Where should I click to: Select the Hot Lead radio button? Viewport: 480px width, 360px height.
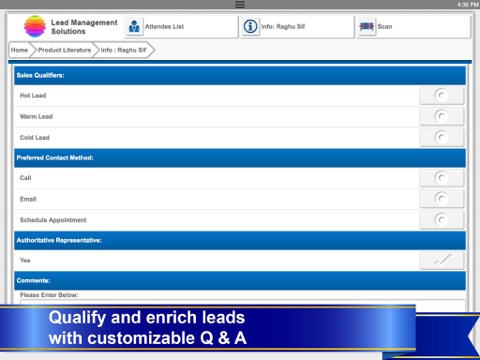pyautogui.click(x=441, y=96)
